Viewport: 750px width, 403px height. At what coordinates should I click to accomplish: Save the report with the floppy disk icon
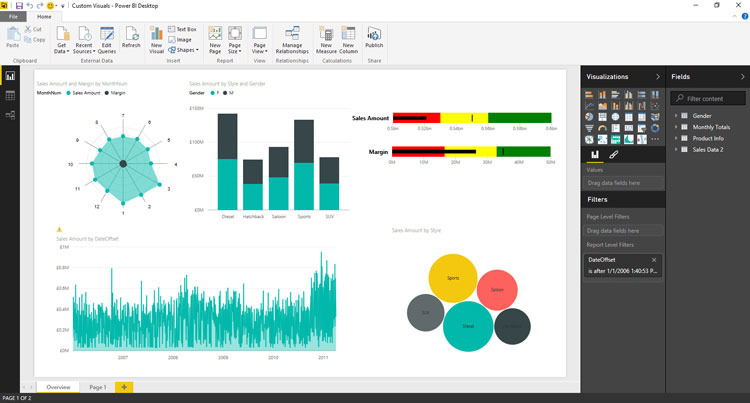[19, 6]
